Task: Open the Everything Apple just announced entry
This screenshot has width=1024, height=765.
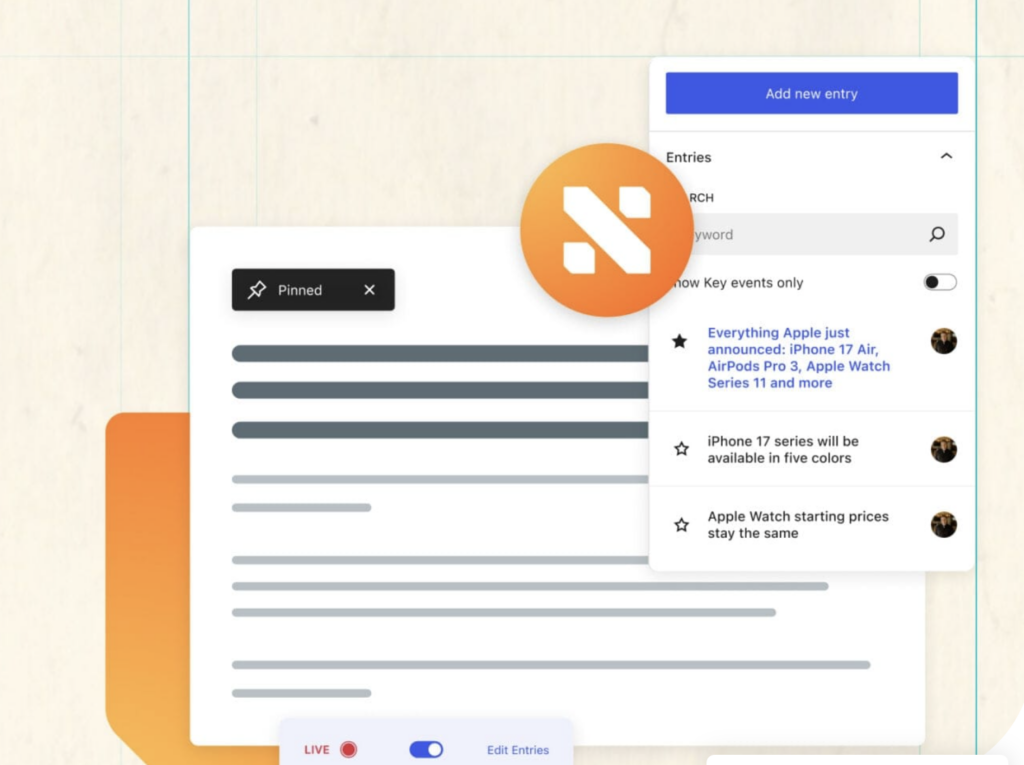Action: click(x=798, y=358)
